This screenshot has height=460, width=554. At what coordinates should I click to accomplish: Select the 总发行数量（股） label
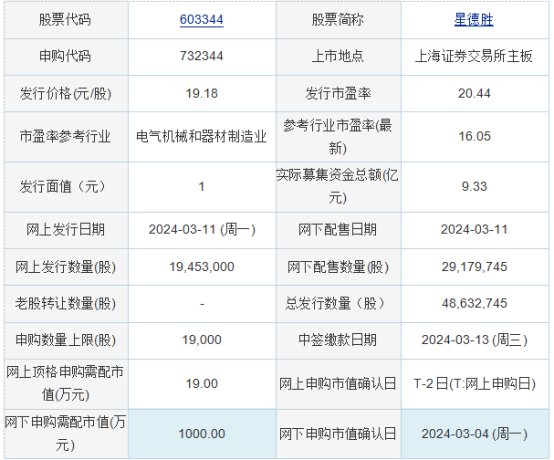[x=335, y=303]
